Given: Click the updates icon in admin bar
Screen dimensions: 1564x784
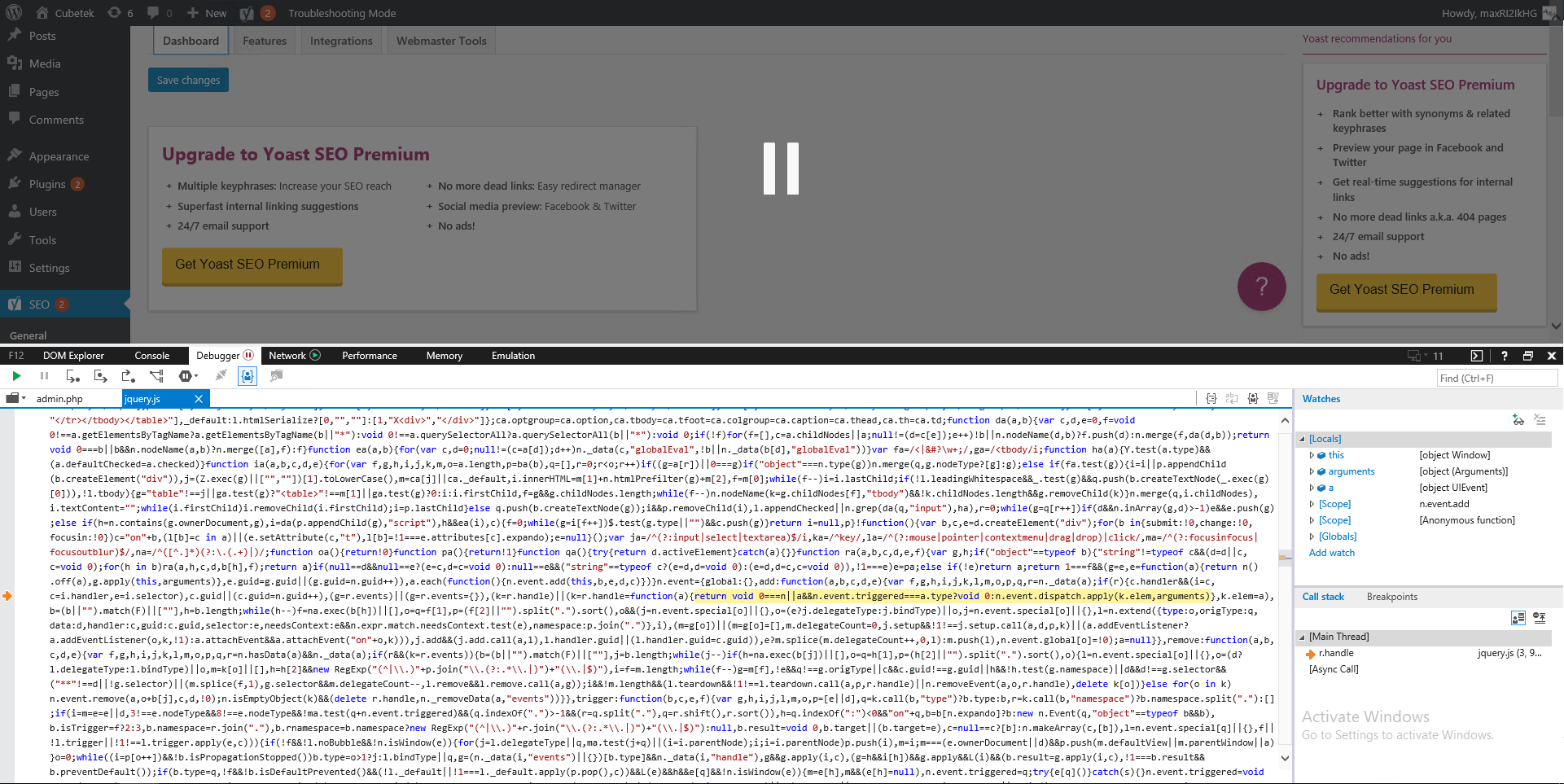Looking at the screenshot, I should pyautogui.click(x=120, y=13).
